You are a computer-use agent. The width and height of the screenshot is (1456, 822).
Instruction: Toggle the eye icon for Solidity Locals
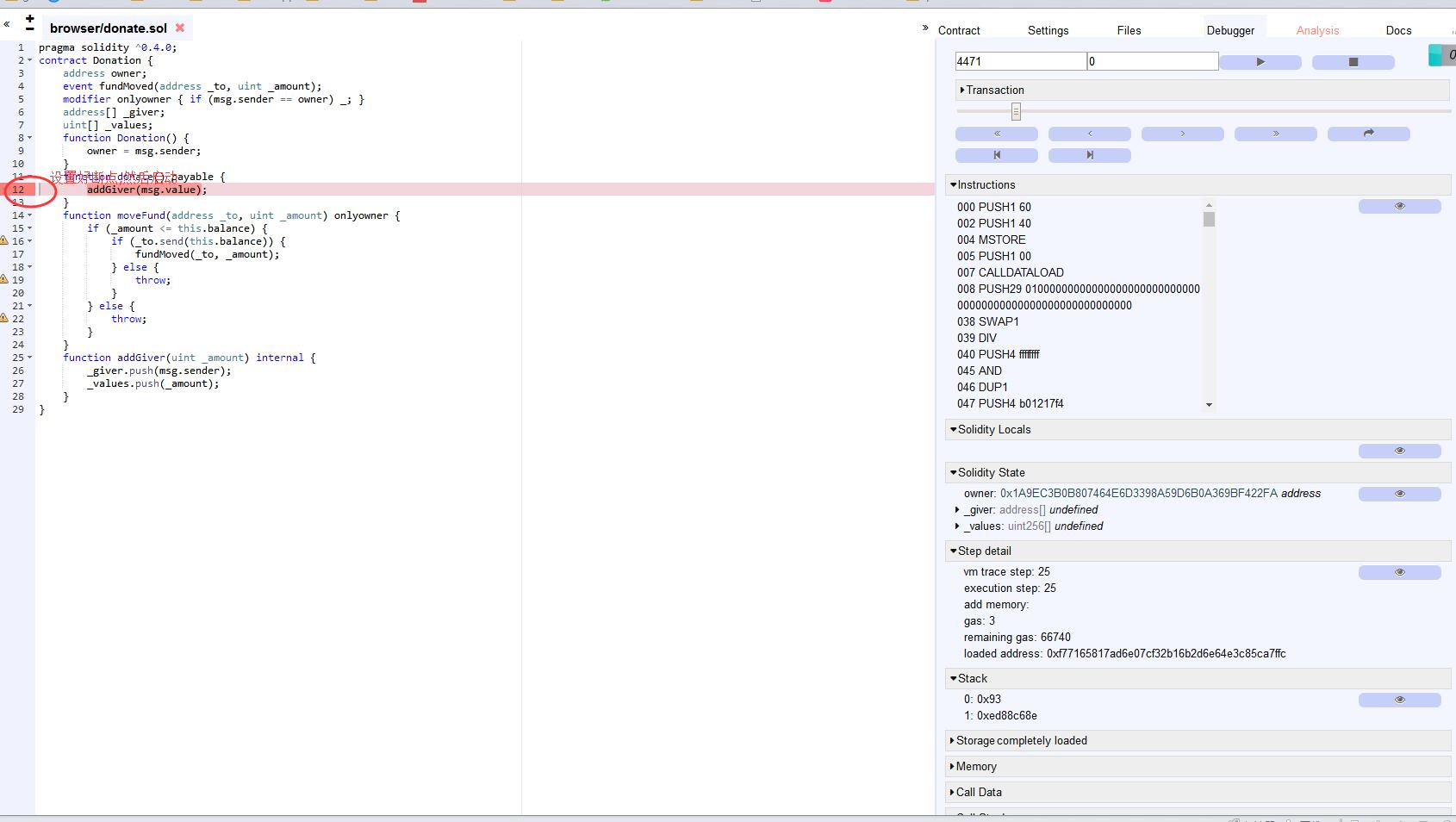pos(1400,451)
